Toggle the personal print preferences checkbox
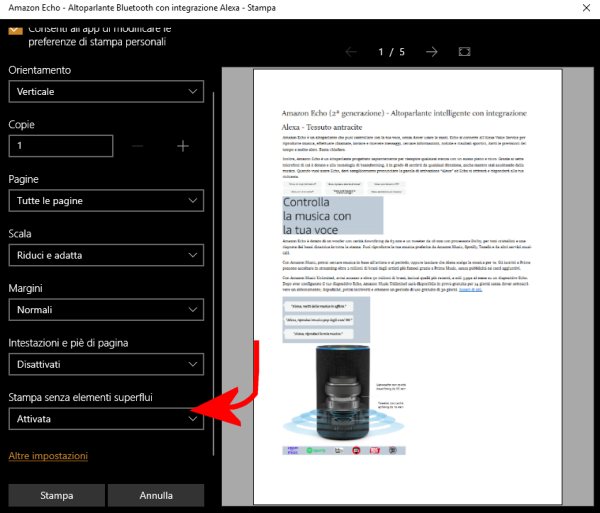This screenshot has height=513, width=600. click(x=15, y=30)
